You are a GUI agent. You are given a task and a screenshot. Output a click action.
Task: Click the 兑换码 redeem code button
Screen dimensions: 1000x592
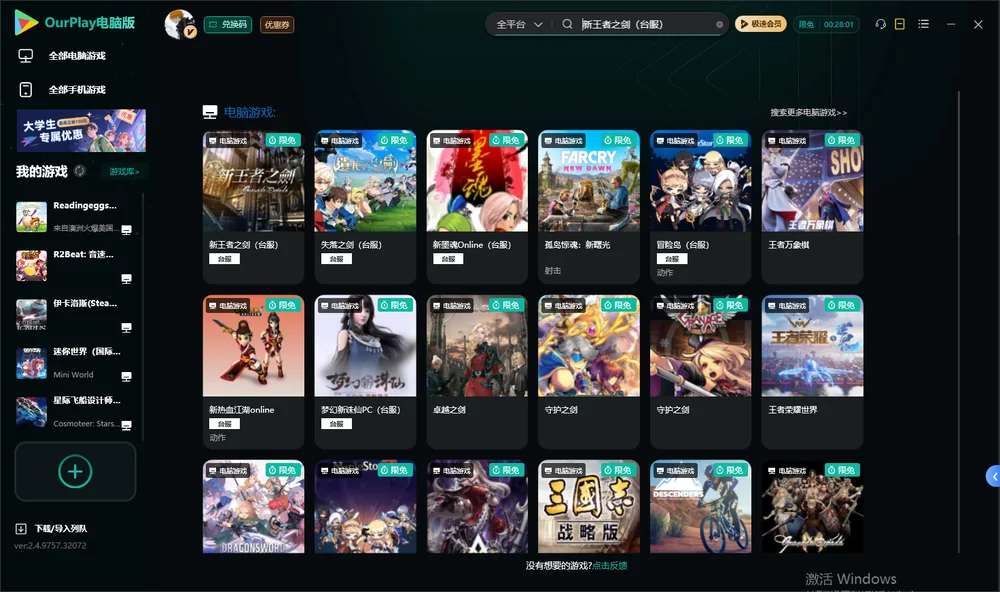click(x=228, y=25)
